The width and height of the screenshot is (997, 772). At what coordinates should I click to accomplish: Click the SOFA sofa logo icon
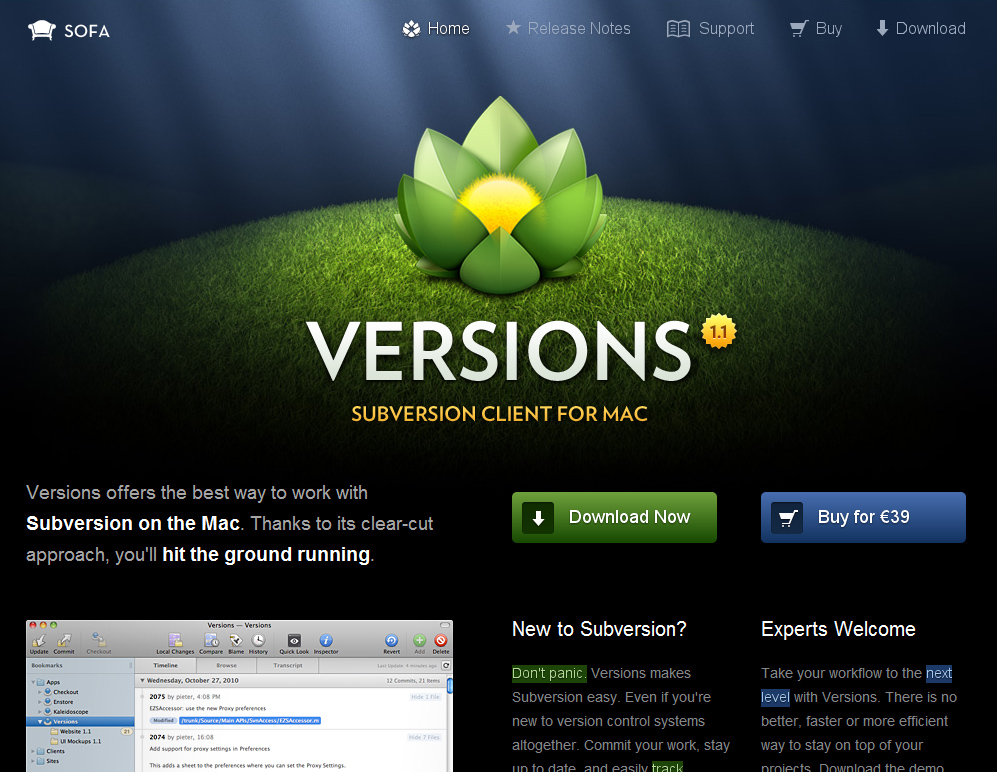click(x=42, y=30)
